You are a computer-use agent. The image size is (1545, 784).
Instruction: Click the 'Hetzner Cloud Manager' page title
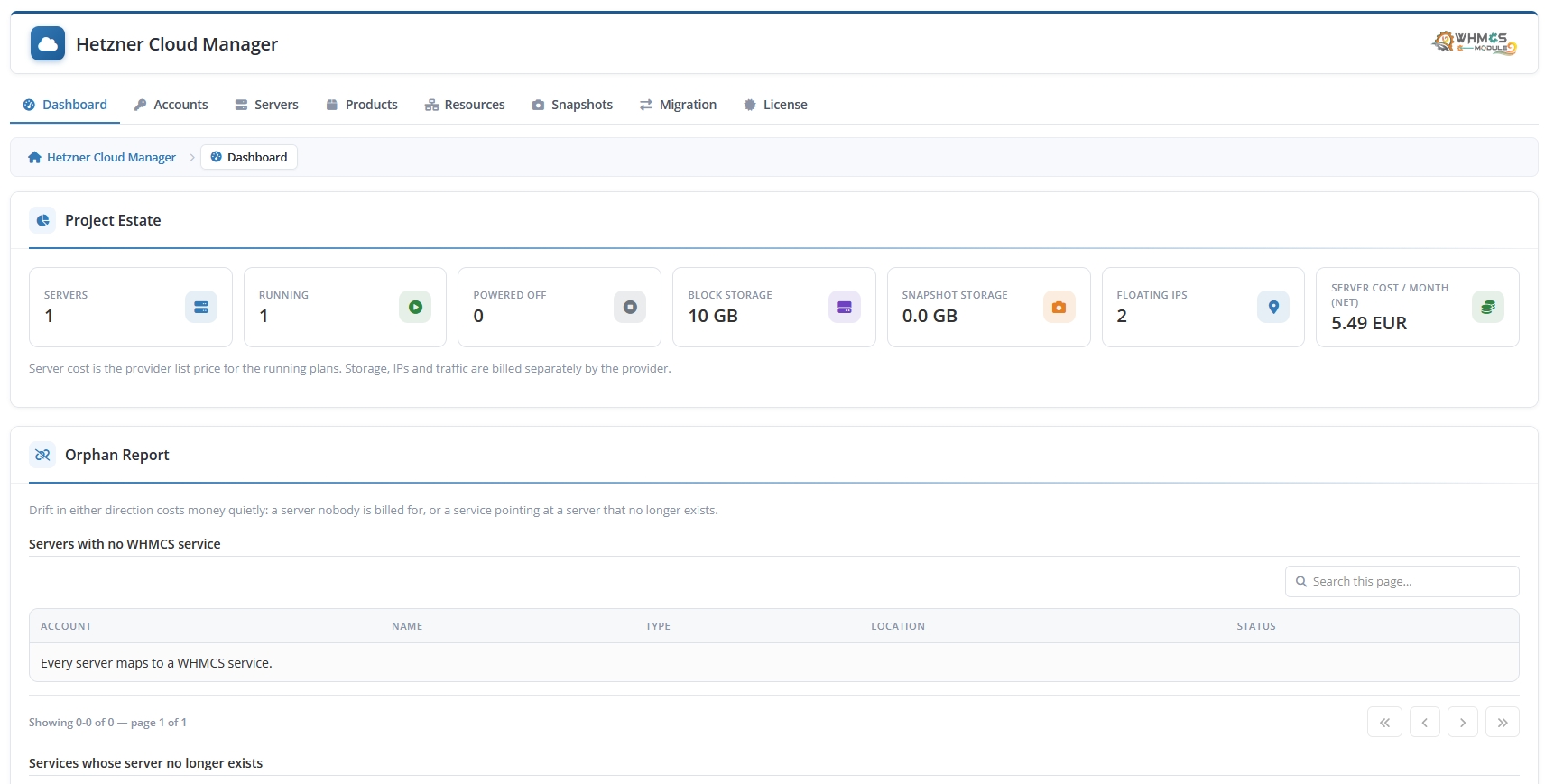pyautogui.click(x=177, y=44)
